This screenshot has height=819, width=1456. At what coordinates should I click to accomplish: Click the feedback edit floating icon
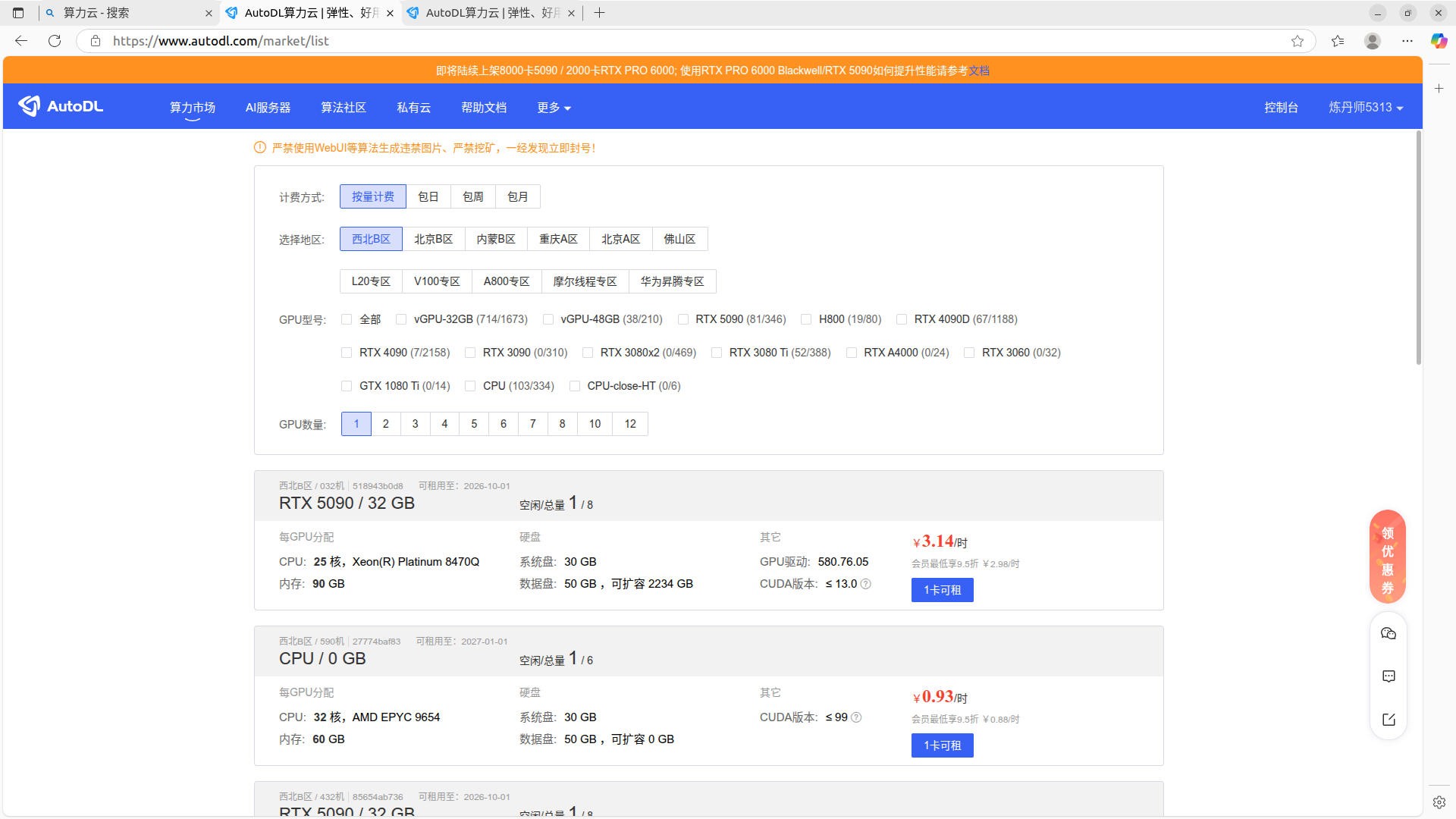[1389, 720]
